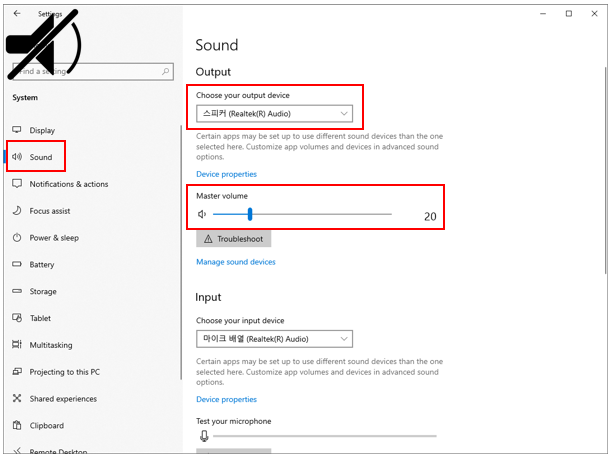The width and height of the screenshot is (614, 458).
Task: Click the Projecting to this PC icon
Action: [17, 371]
